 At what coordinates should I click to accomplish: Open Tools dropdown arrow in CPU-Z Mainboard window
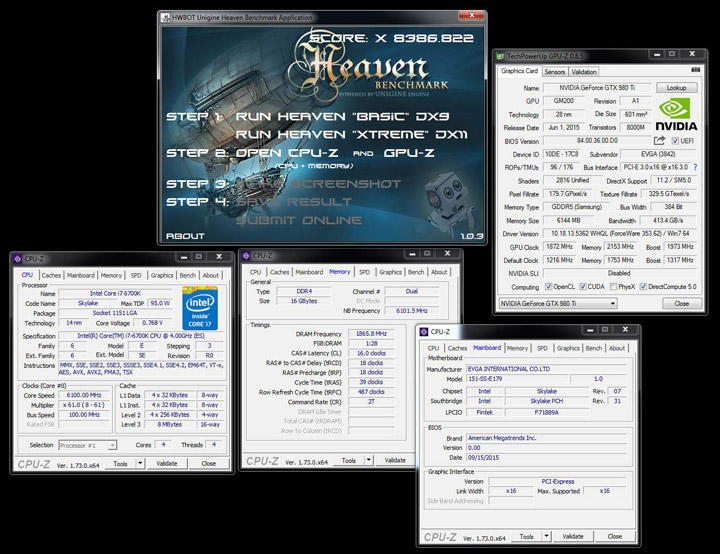click(x=546, y=536)
